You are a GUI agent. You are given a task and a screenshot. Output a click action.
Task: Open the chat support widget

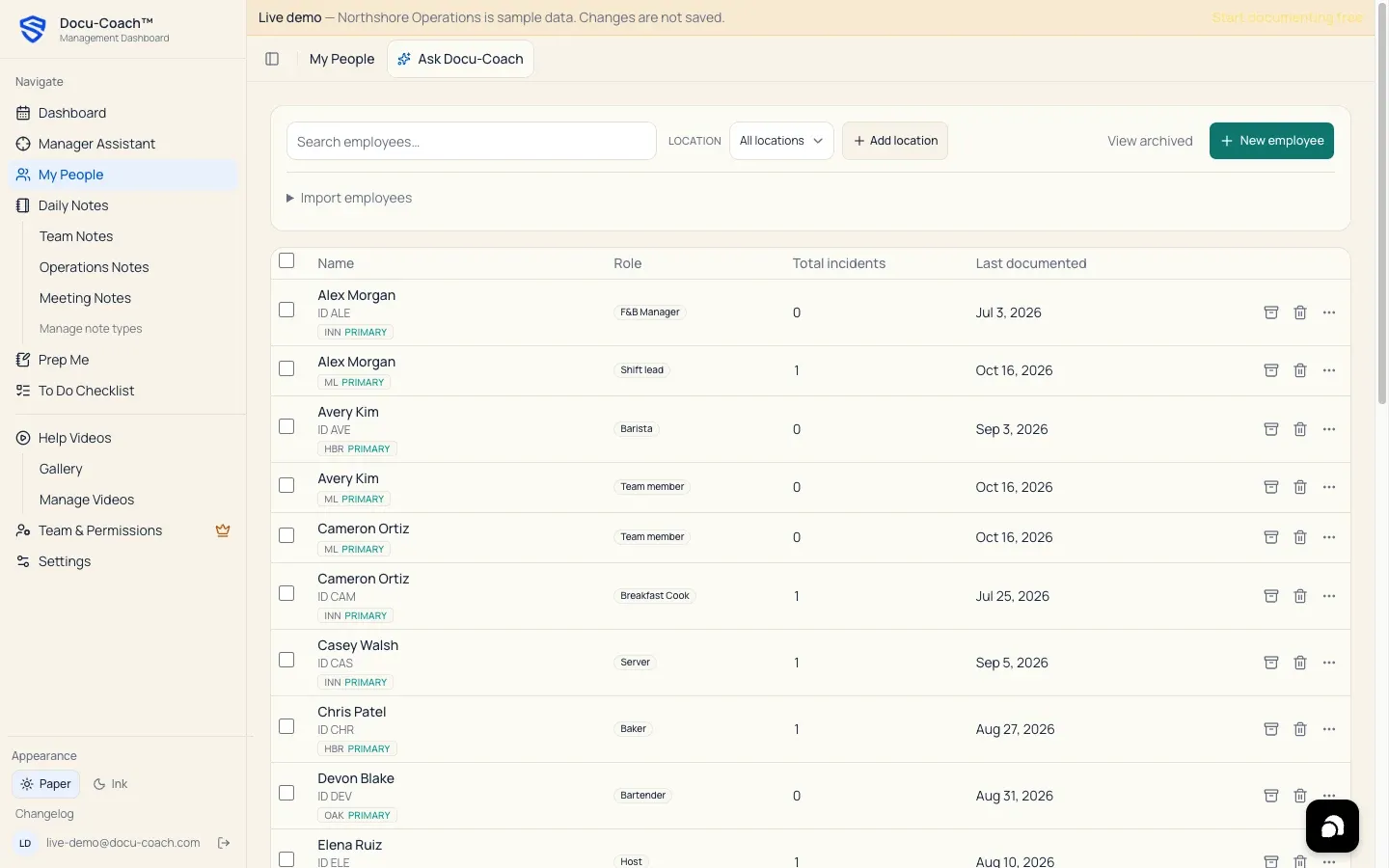[x=1332, y=827]
